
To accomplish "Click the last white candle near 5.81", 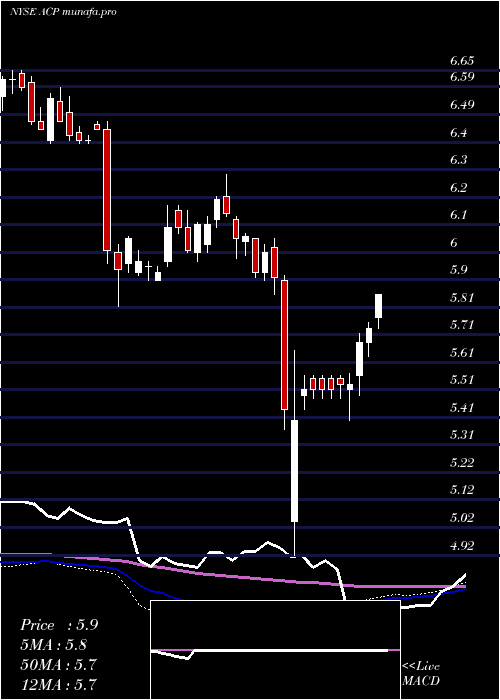I will tap(379, 306).
